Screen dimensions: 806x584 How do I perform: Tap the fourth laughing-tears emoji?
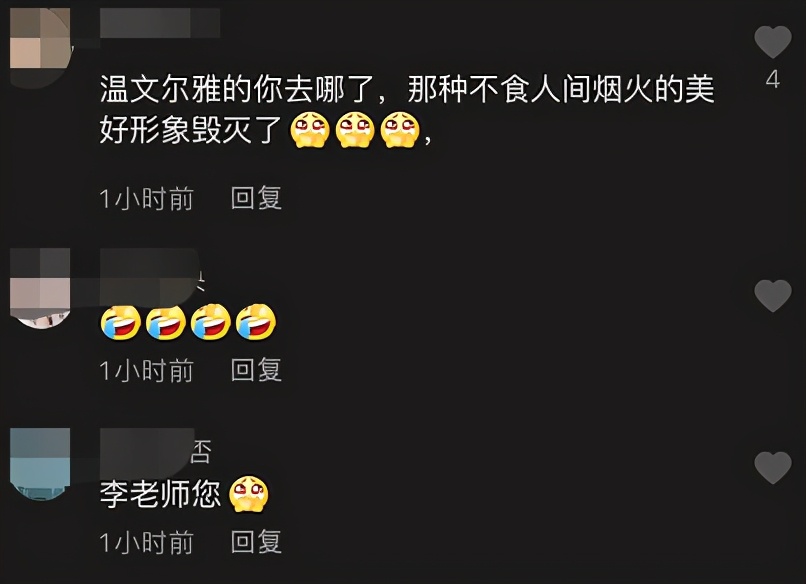tap(256, 322)
